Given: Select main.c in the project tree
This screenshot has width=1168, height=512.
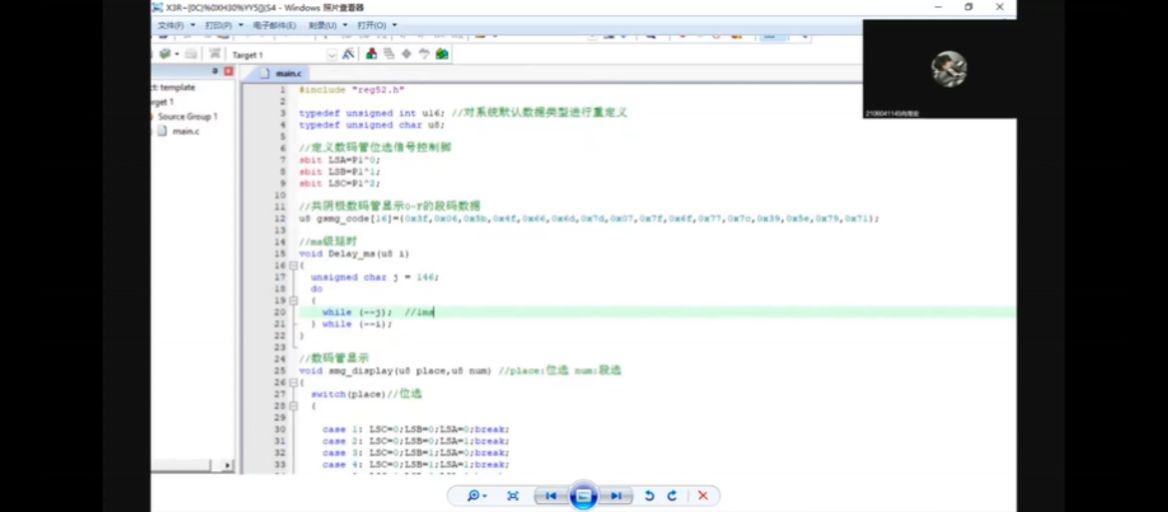Looking at the screenshot, I should (x=185, y=131).
